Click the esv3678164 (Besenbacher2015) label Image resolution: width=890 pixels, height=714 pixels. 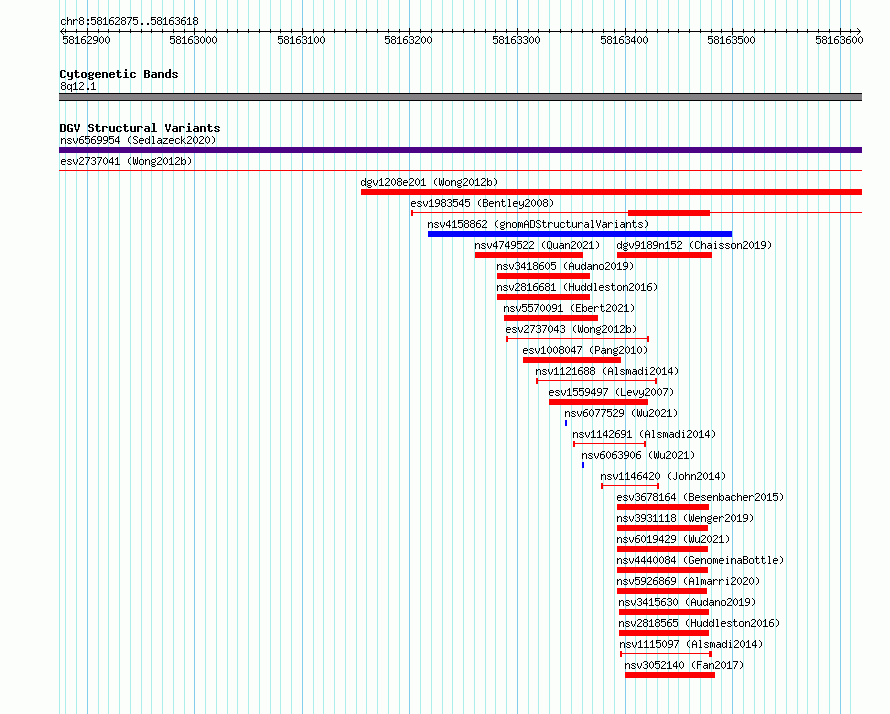coord(700,497)
